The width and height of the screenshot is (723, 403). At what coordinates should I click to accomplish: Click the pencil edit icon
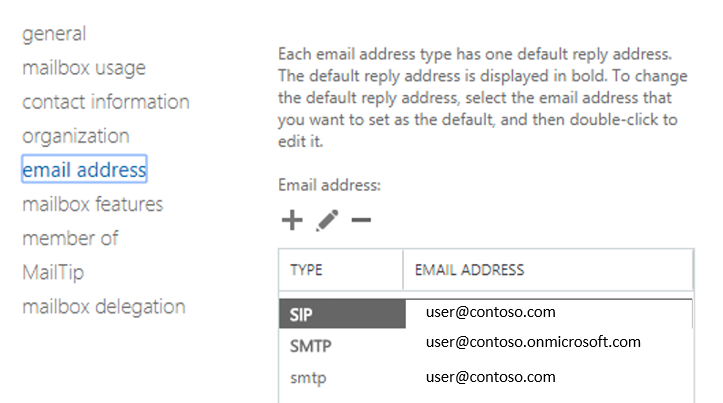pos(326,220)
